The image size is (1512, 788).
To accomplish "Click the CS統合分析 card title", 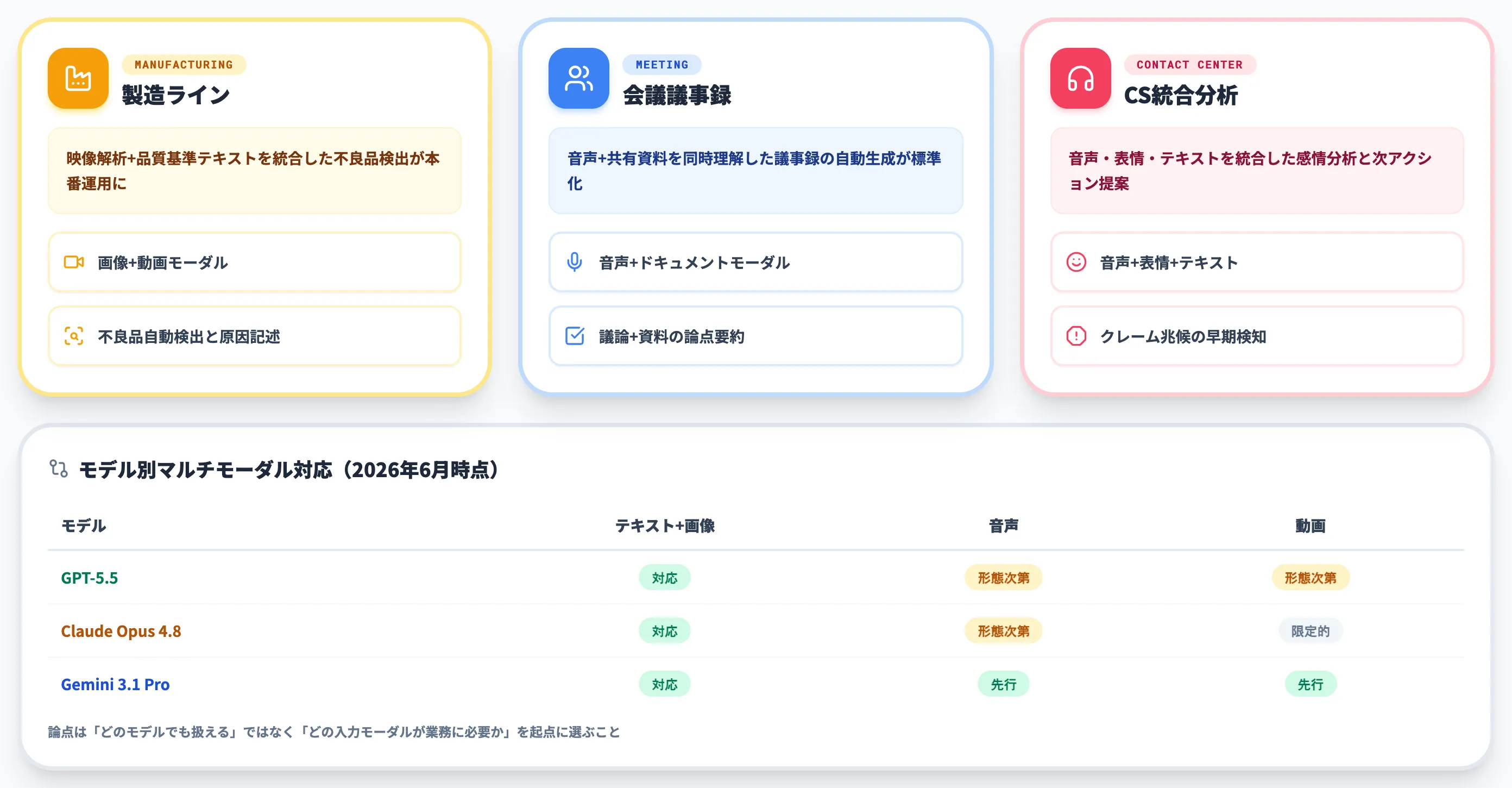I will click(1180, 95).
